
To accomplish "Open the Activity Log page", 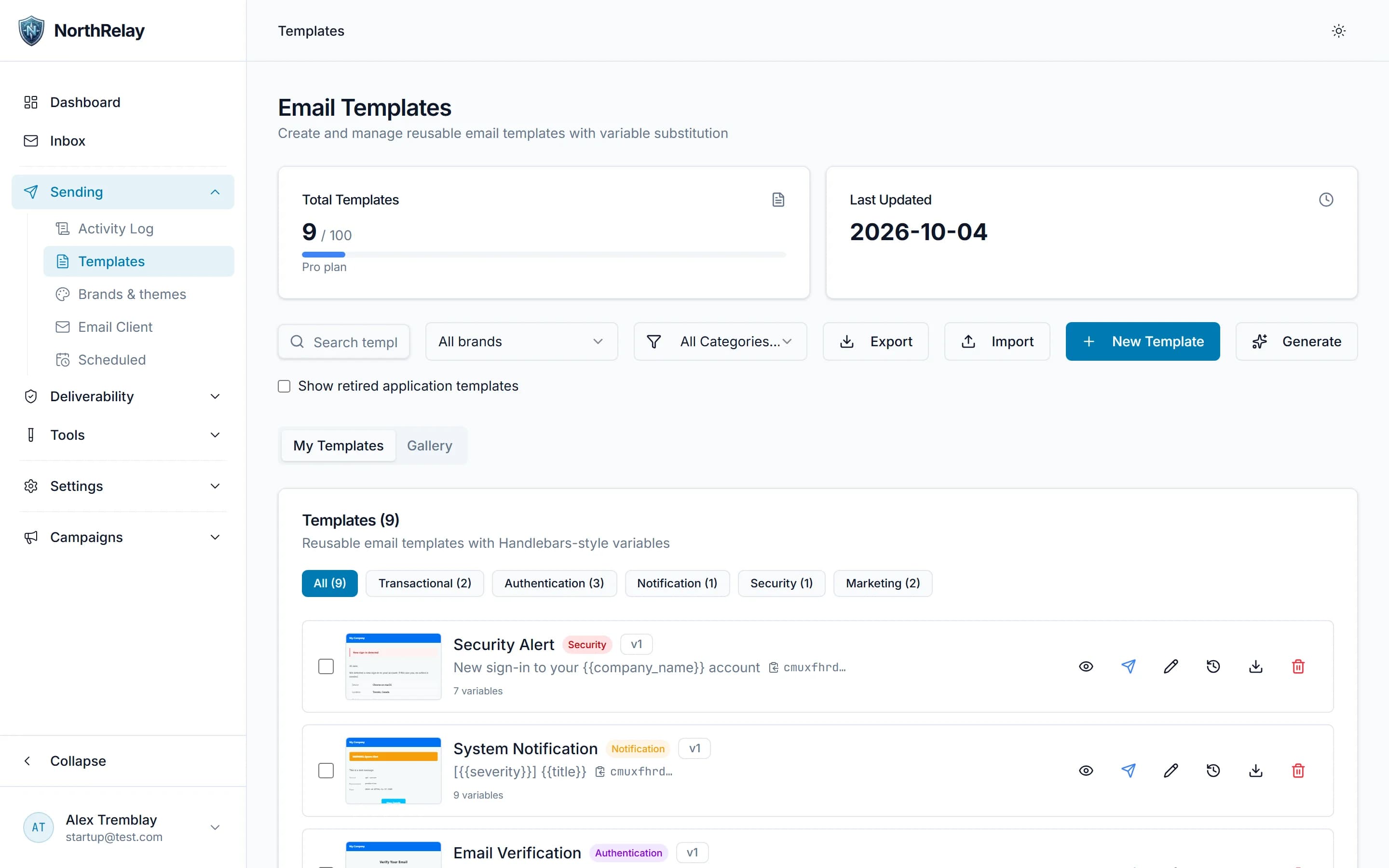I will (x=138, y=229).
